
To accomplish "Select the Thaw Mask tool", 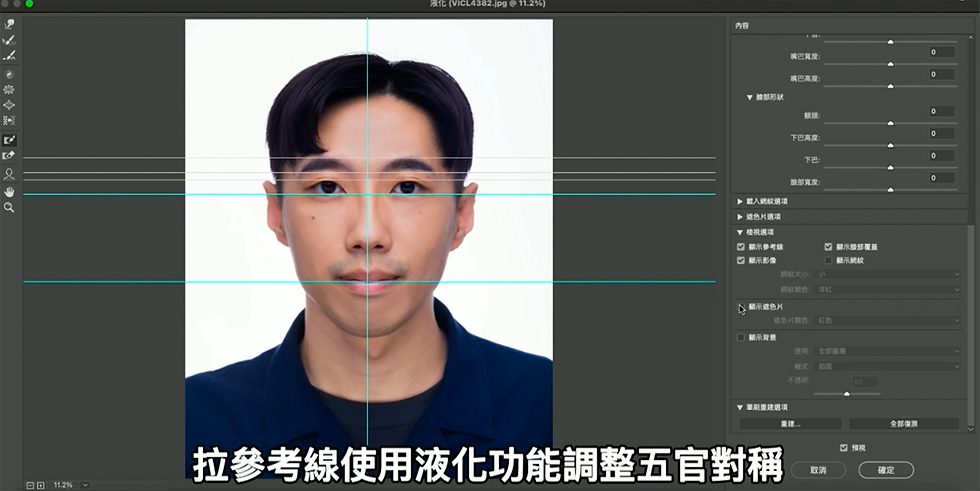I will 9,156.
